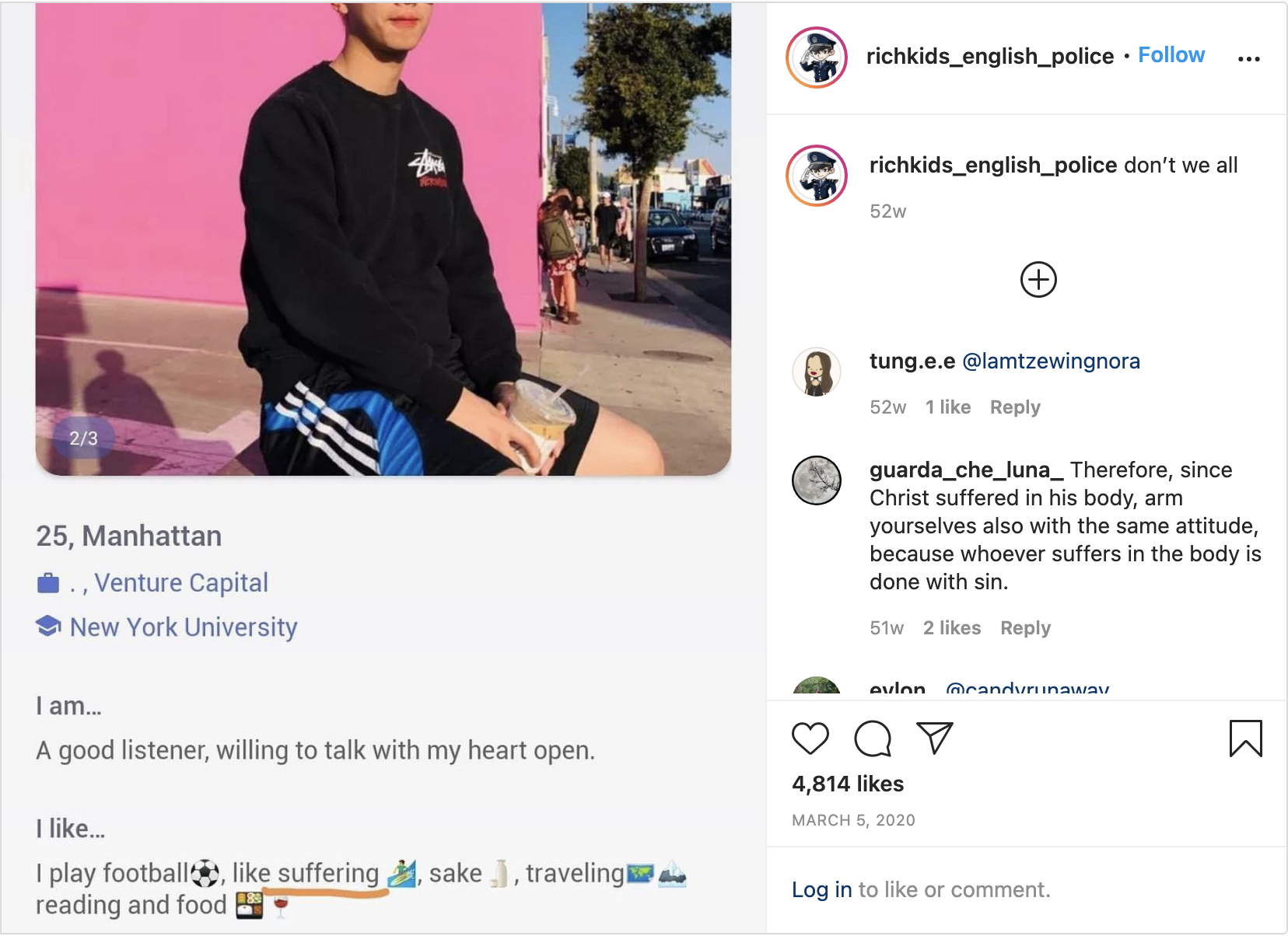This screenshot has width=1288, height=936.
Task: Show who liked tung.e.e's comment
Action: click(x=948, y=407)
